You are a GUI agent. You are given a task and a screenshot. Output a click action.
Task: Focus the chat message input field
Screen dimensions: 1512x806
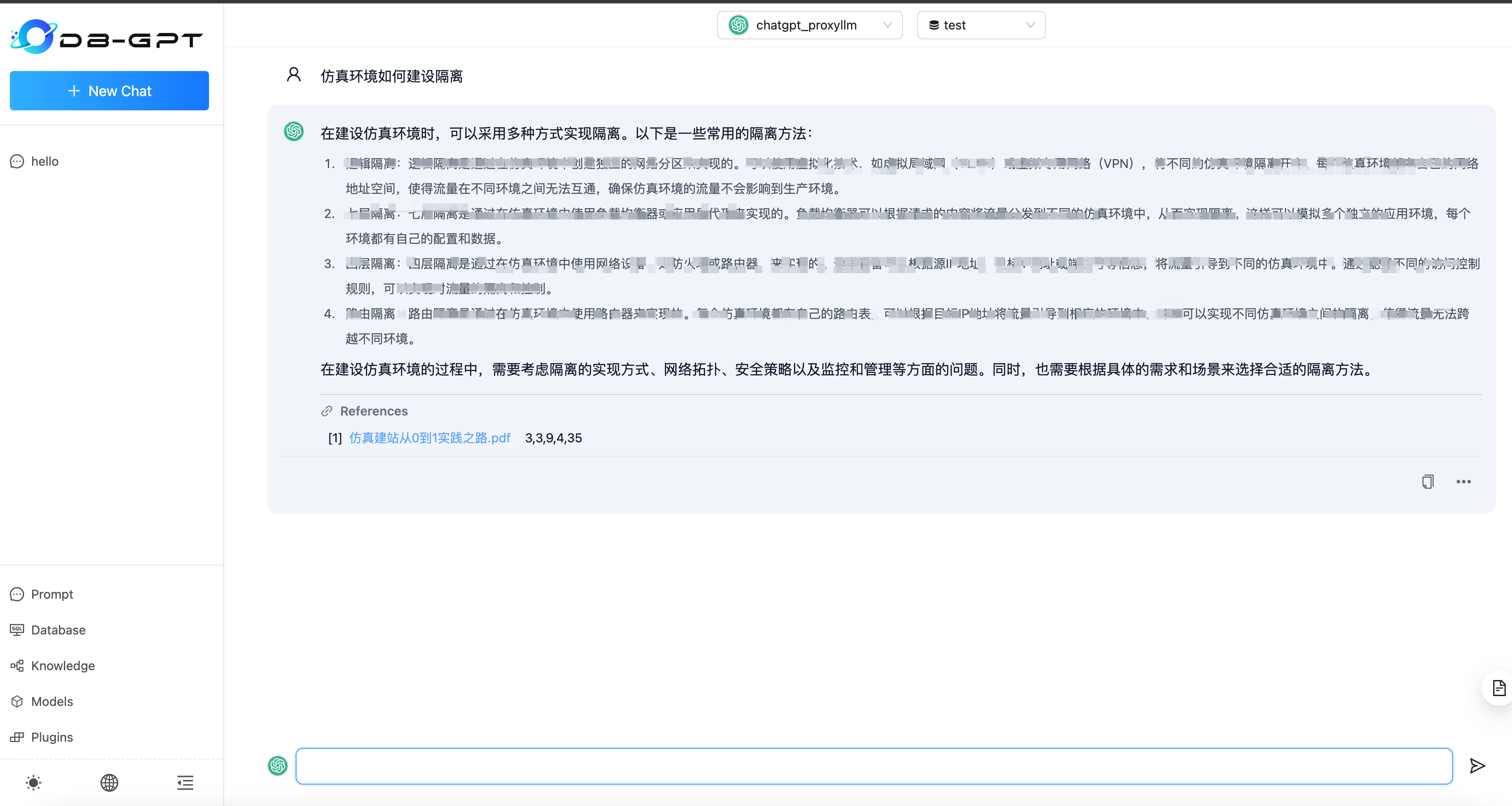tap(873, 765)
